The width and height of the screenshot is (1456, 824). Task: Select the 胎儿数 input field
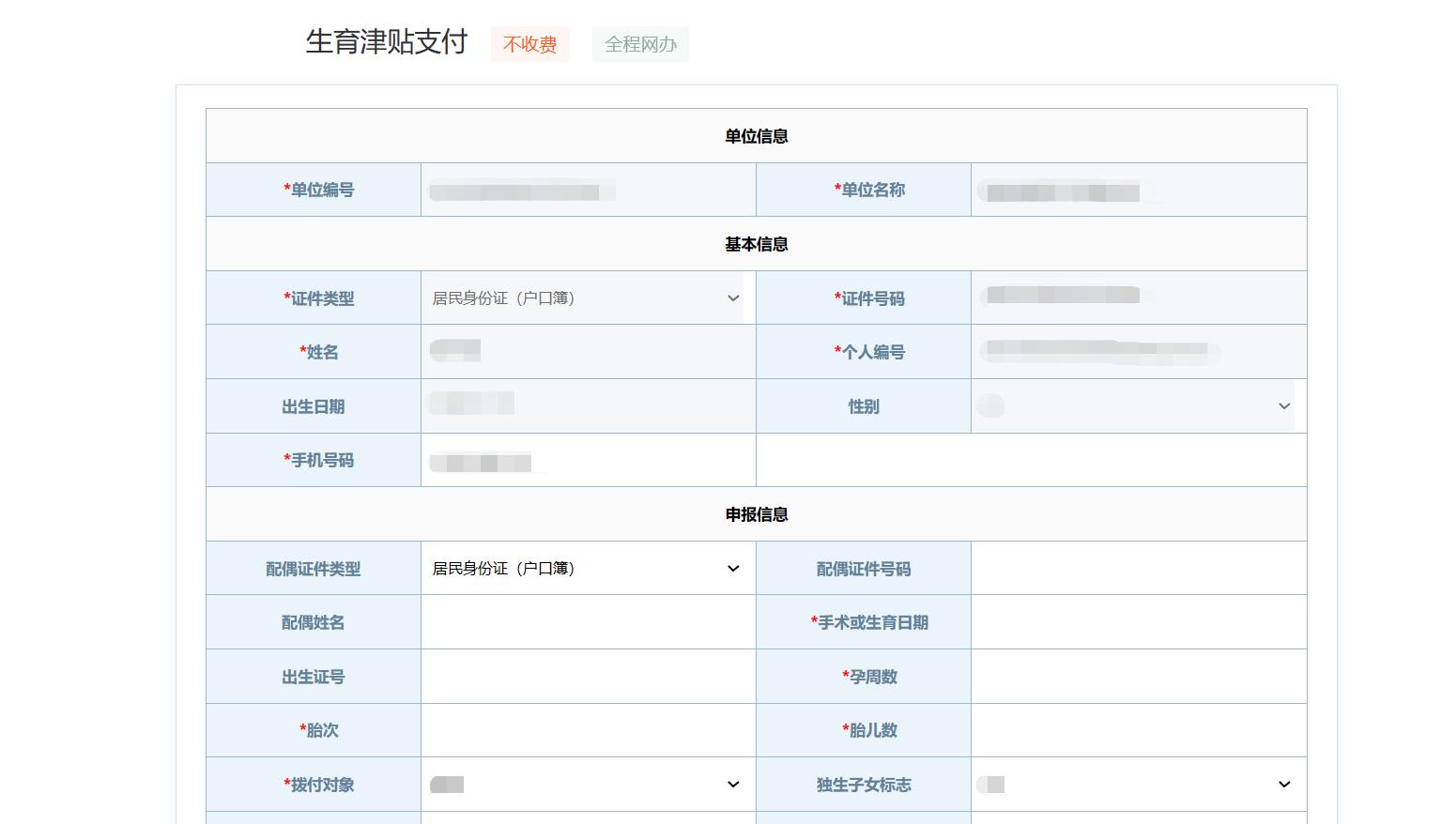point(1138,730)
